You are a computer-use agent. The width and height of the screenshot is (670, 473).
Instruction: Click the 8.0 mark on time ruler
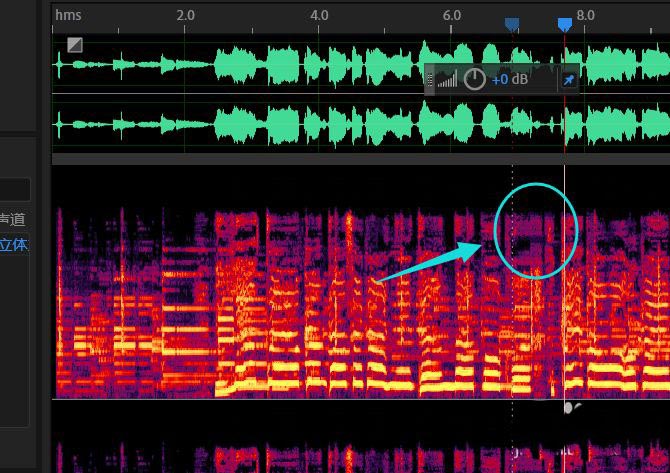[586, 15]
